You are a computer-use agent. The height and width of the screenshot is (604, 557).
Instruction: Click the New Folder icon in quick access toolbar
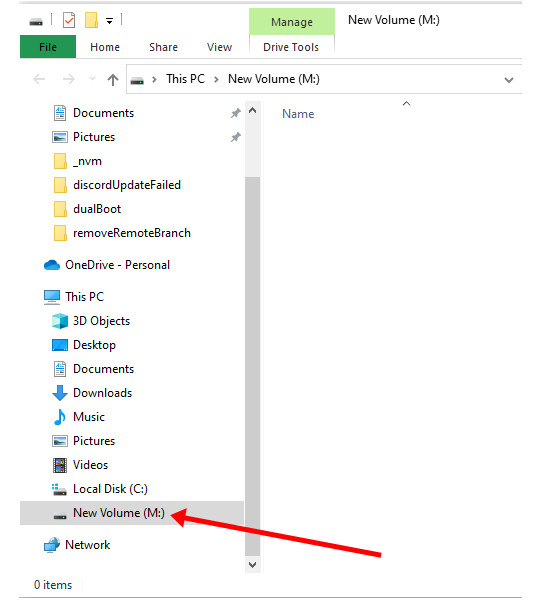coord(91,20)
